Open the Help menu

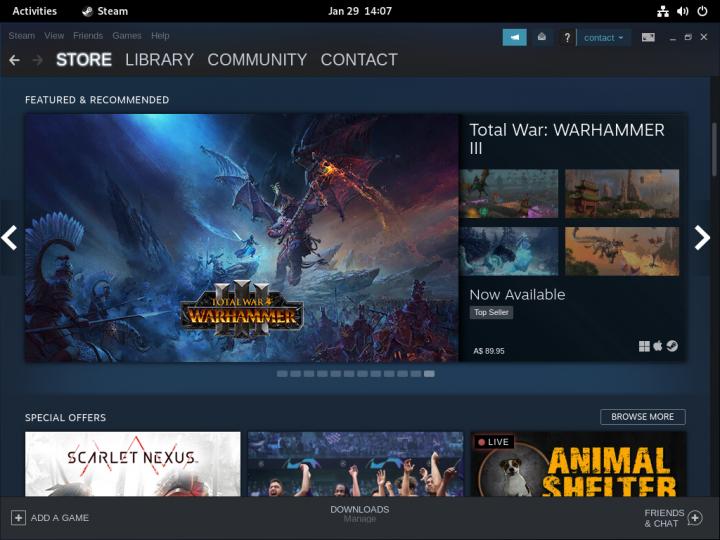click(160, 36)
